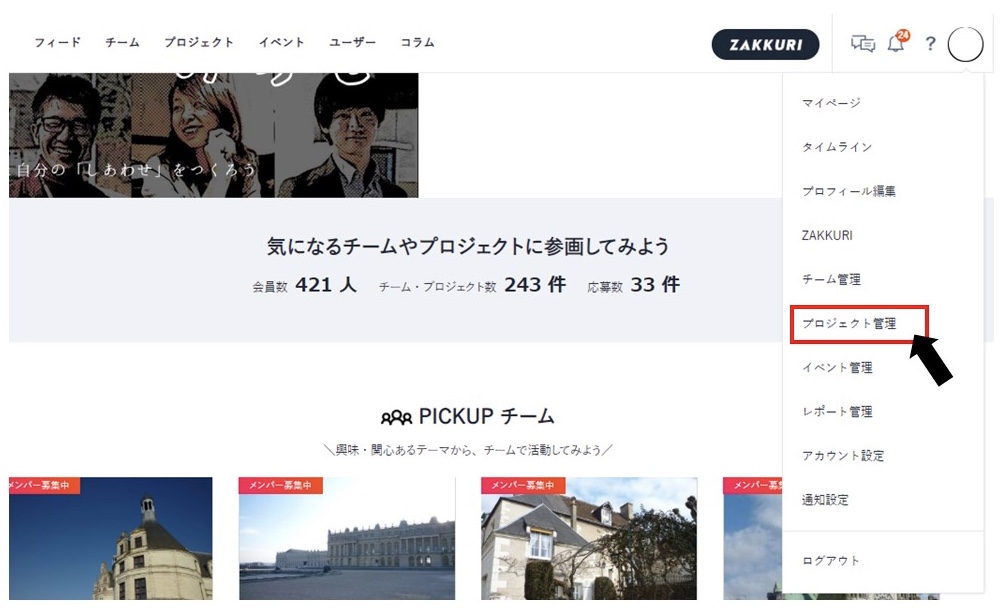Click the notification badge showing 24
1000x610 pixels.
[x=903, y=33]
